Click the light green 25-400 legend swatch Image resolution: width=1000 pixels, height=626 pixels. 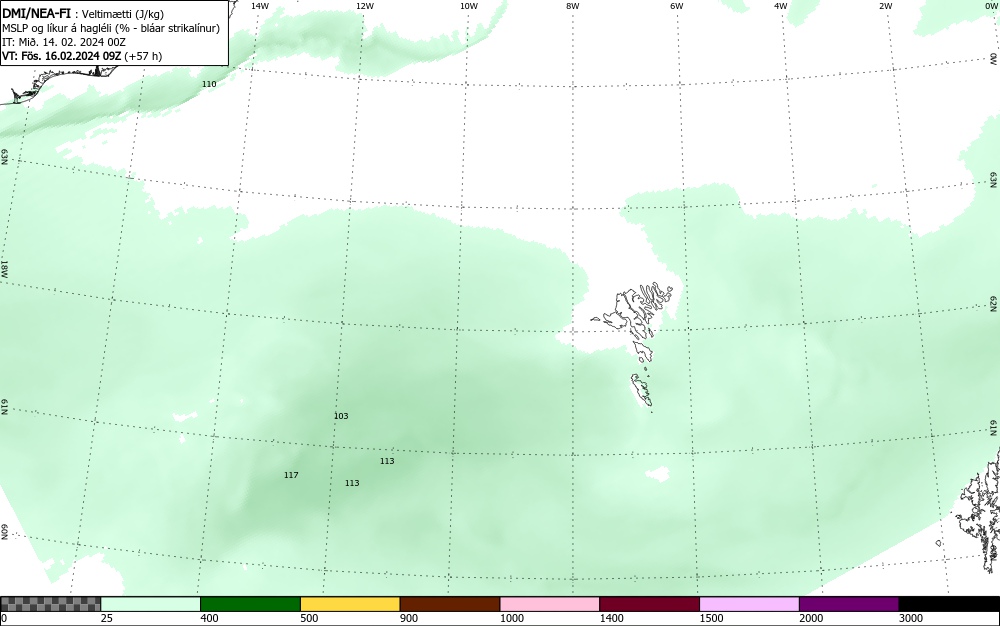click(x=151, y=604)
